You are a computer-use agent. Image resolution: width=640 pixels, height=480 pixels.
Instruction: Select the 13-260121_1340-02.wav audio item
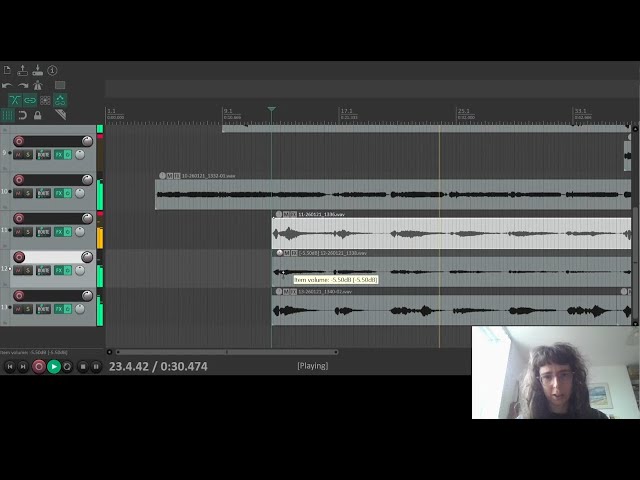tap(451, 311)
